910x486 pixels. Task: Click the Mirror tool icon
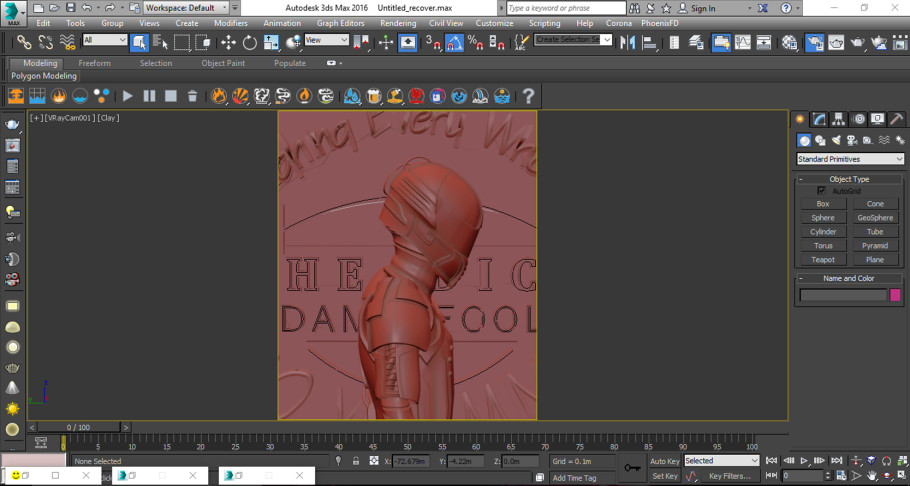click(x=627, y=42)
